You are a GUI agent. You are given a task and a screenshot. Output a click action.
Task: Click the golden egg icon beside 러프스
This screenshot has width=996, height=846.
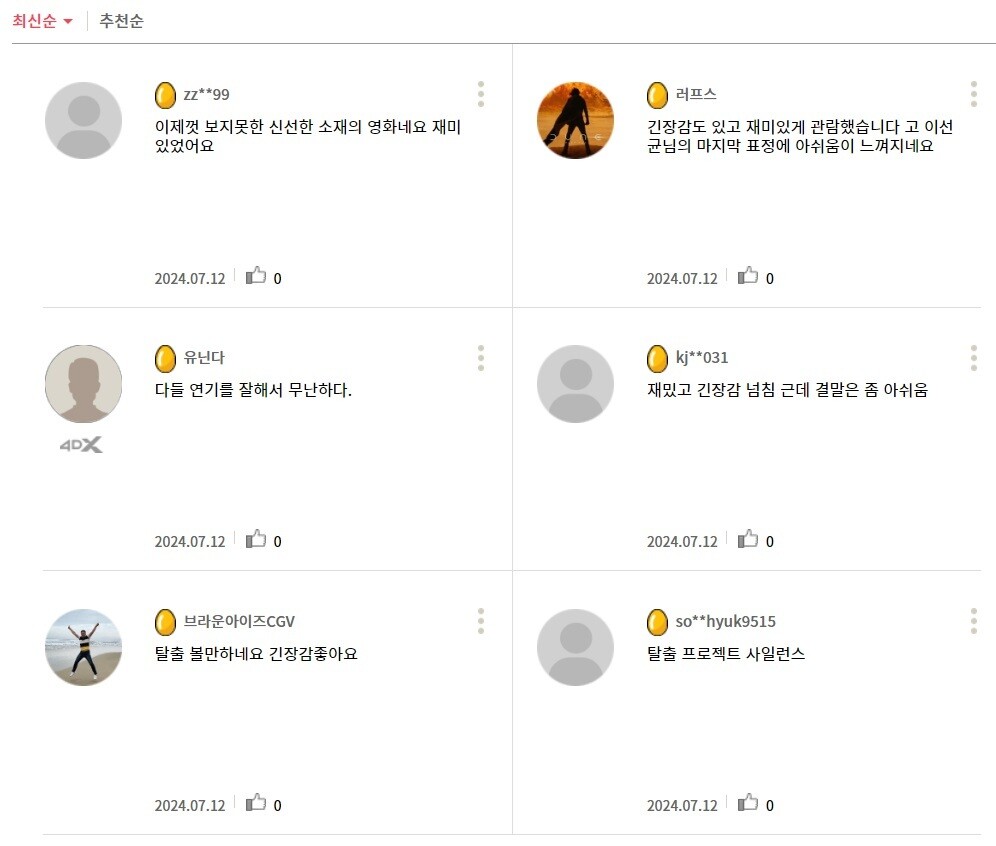(657, 95)
